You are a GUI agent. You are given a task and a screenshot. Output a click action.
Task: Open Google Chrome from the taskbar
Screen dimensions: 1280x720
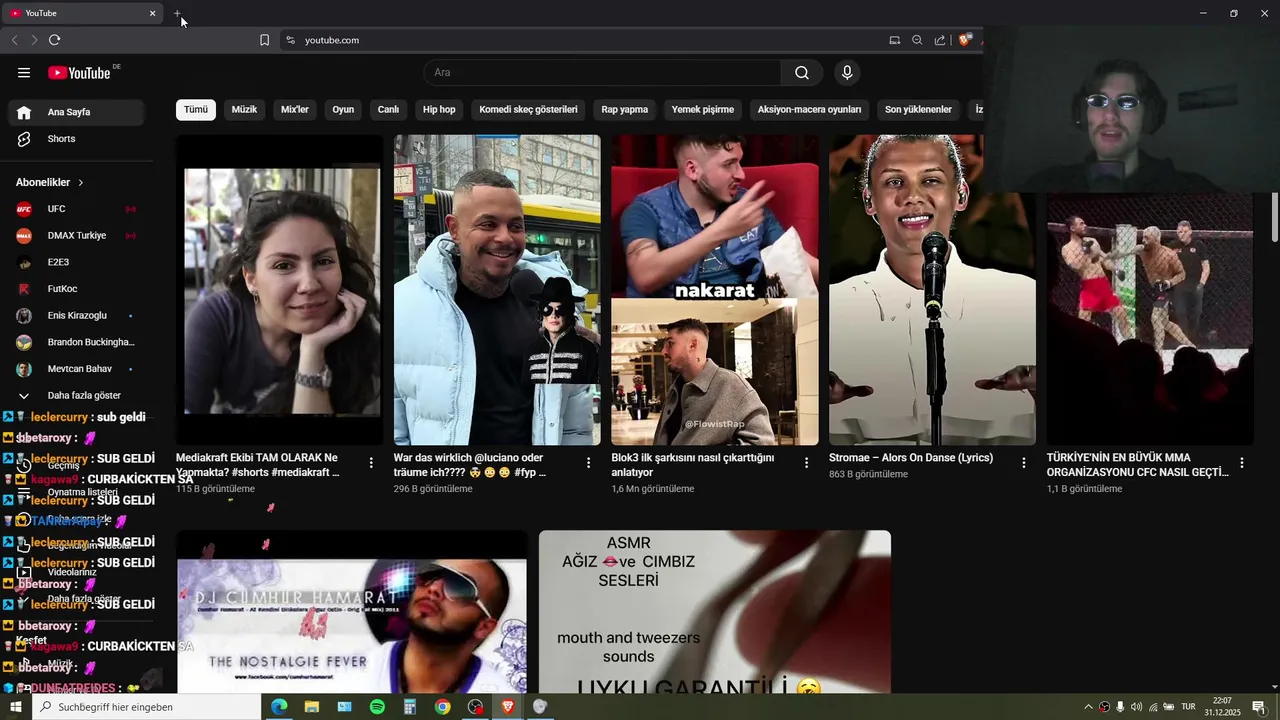[442, 707]
